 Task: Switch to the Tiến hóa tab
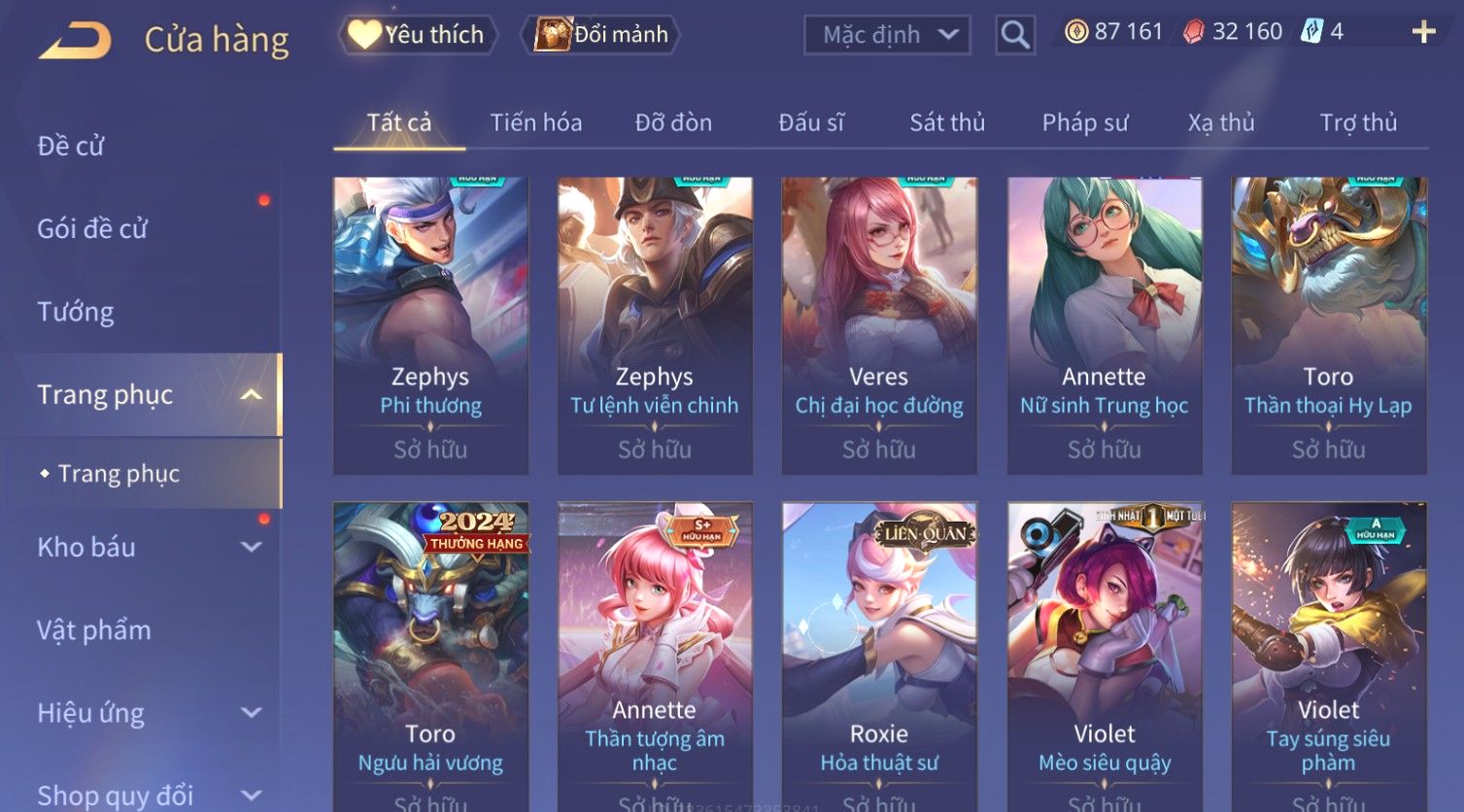(536, 122)
